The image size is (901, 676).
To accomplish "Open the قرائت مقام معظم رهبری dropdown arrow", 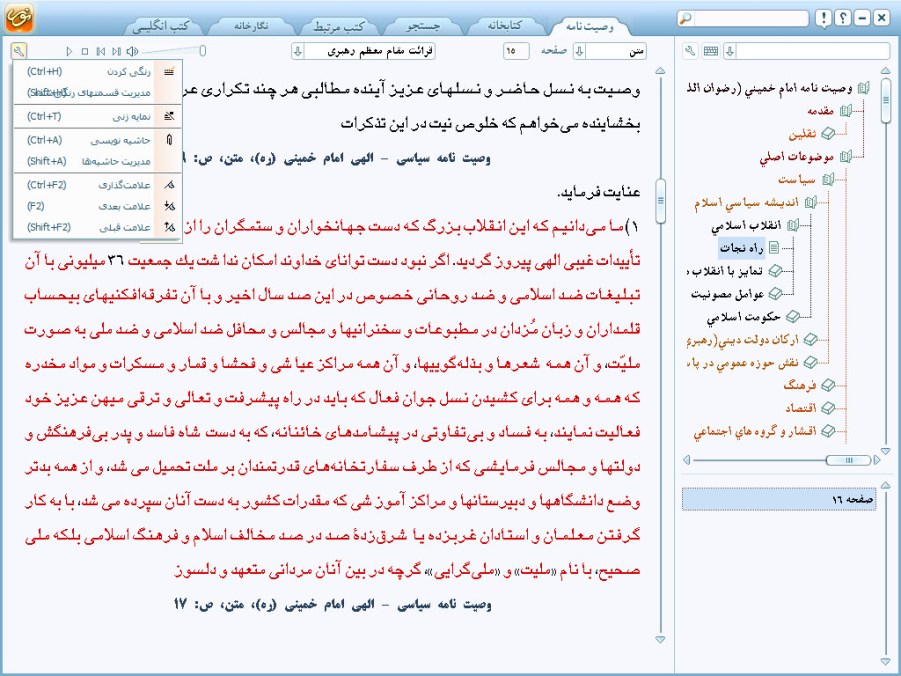I will 298,51.
